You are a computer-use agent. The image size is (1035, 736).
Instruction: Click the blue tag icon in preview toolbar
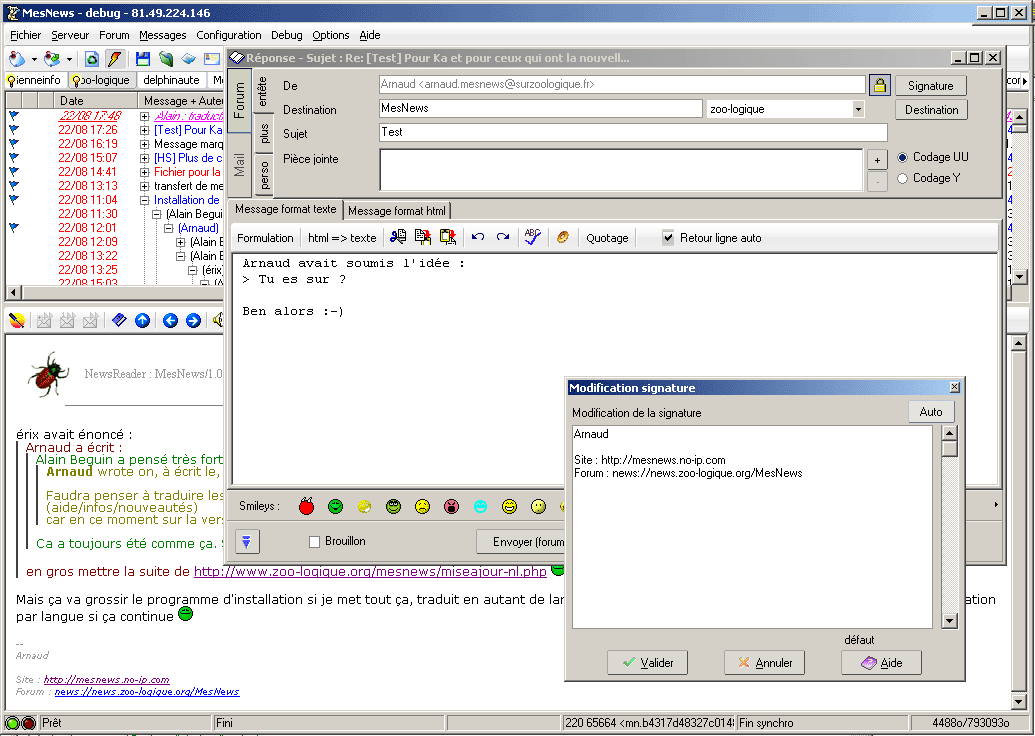tap(119, 320)
